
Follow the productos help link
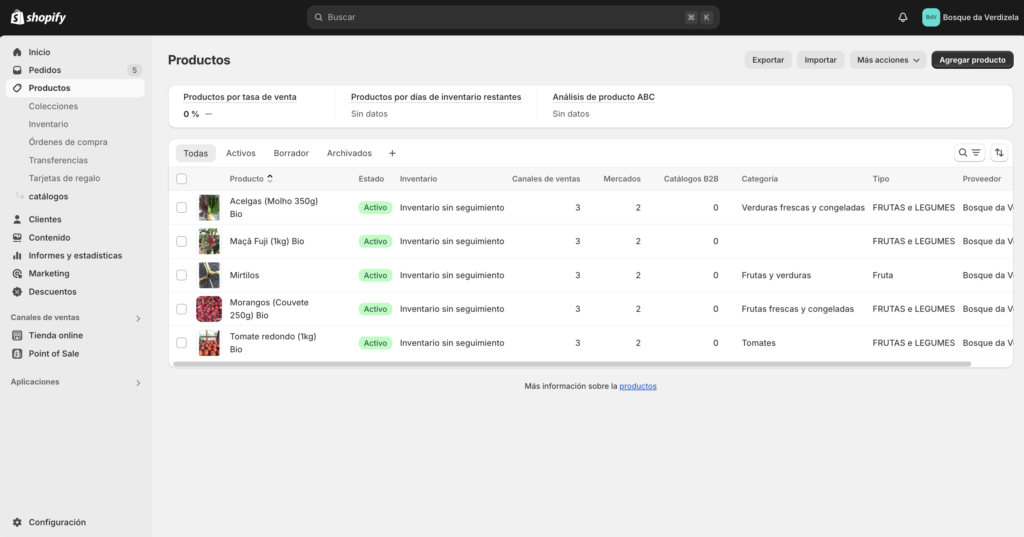(638, 386)
